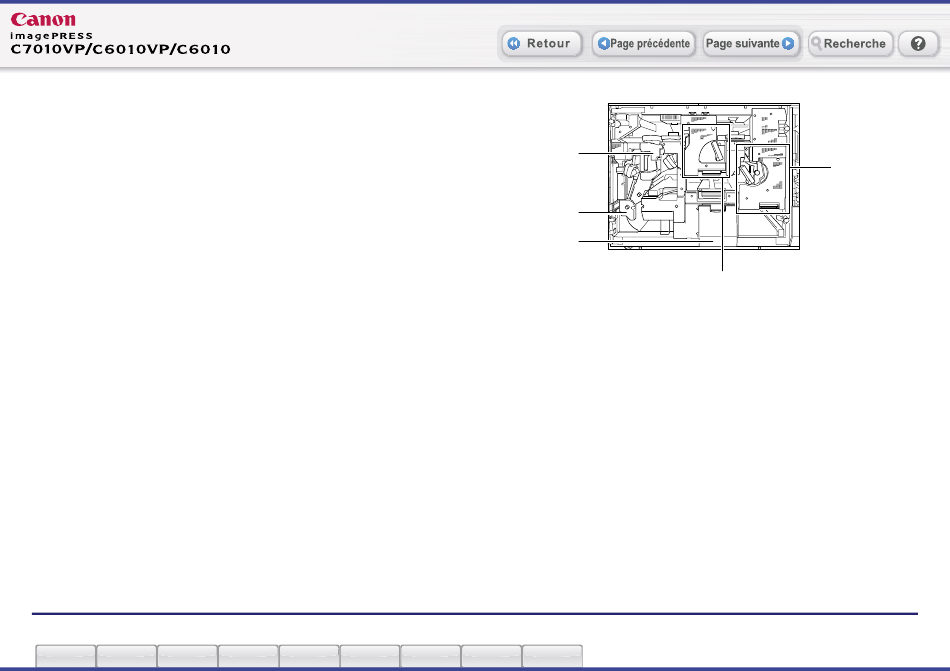Image resolution: width=950 pixels, height=671 pixels.
Task: Select the seventh blank bottom tab
Action: pos(431,656)
